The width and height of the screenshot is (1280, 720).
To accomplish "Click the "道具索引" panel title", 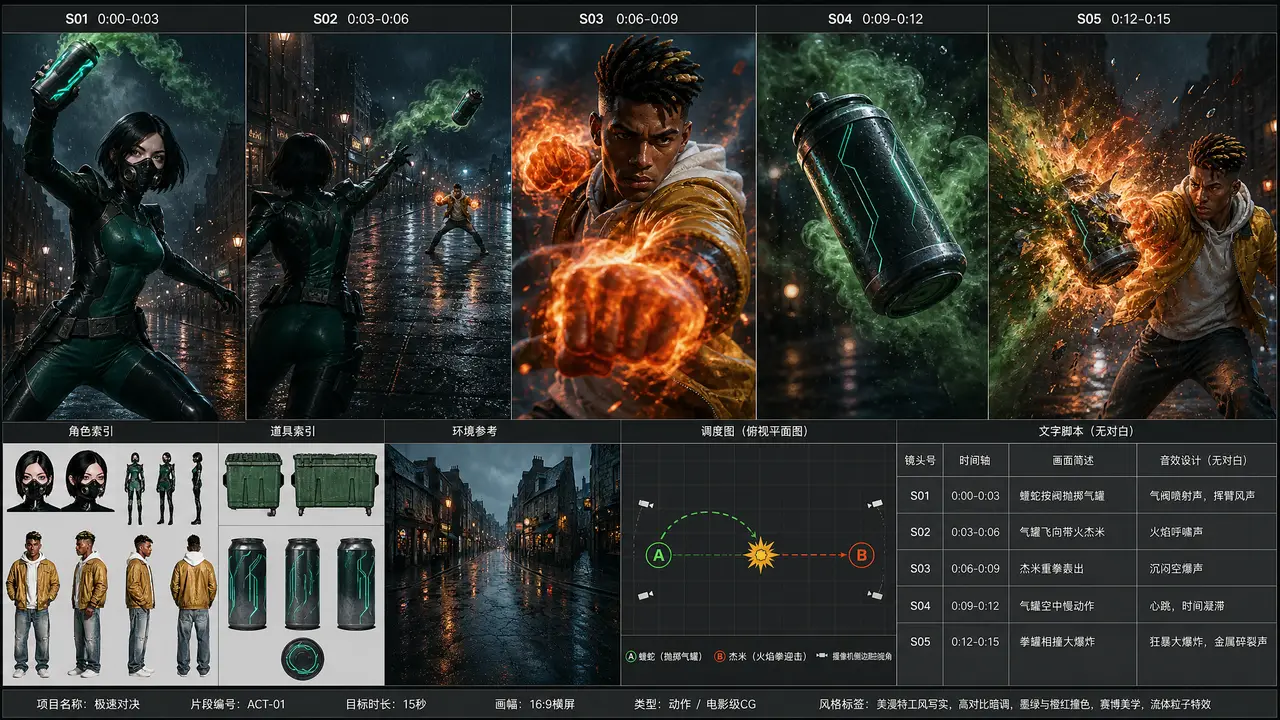I will pos(293,431).
